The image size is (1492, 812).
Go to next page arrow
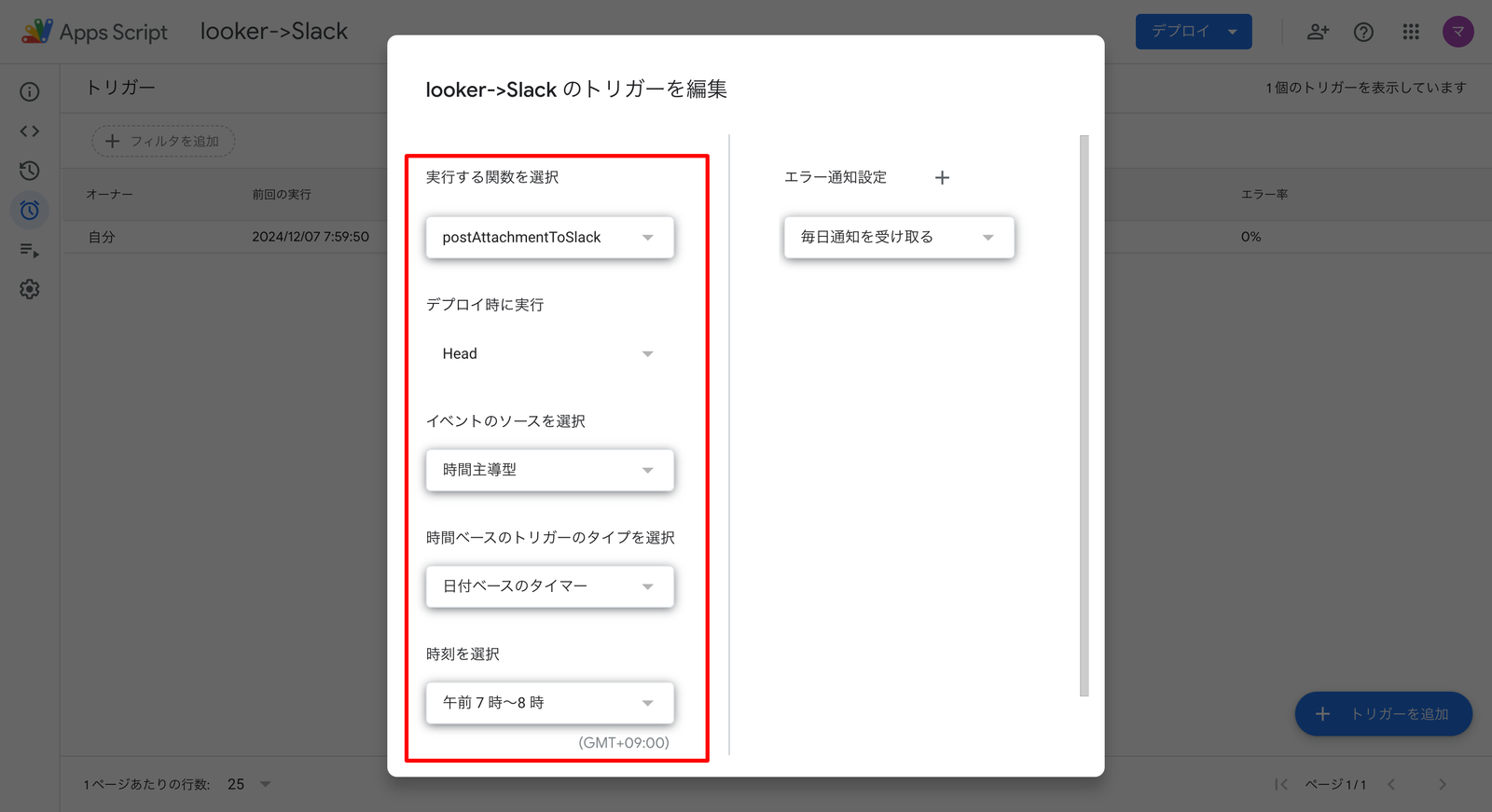(1443, 784)
